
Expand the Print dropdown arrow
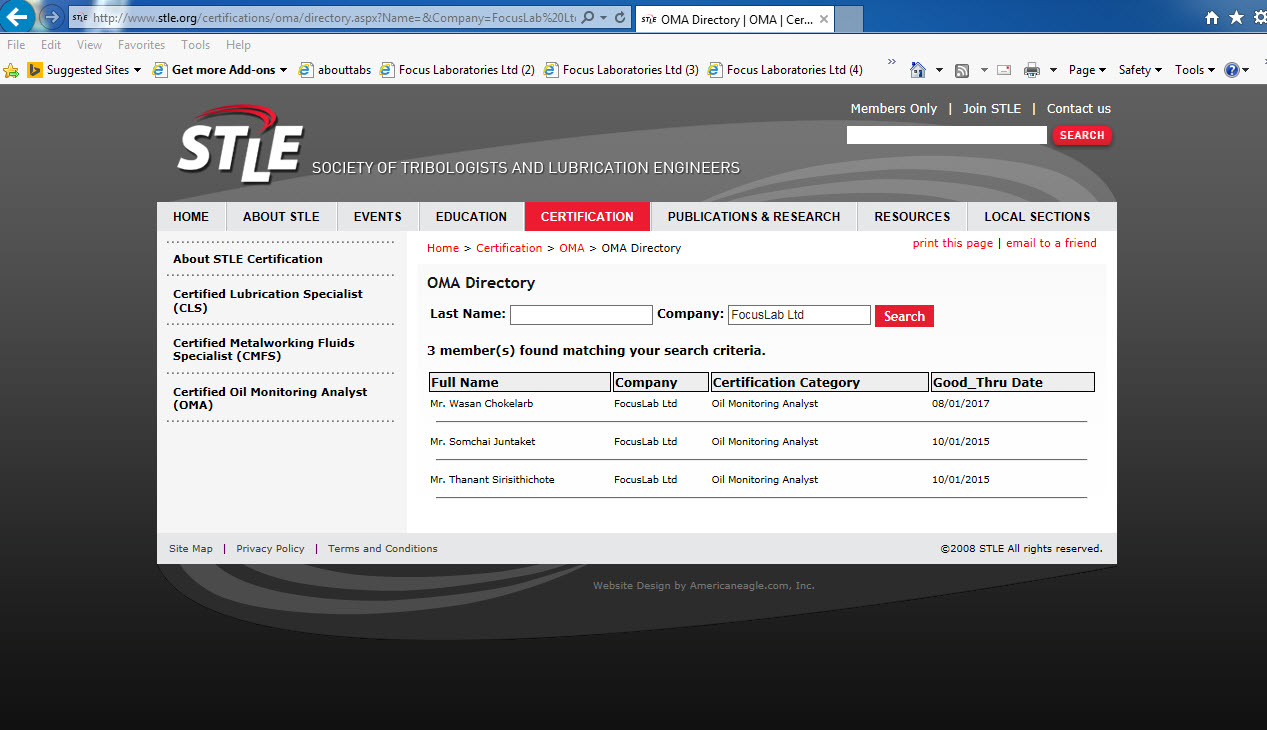[1053, 70]
